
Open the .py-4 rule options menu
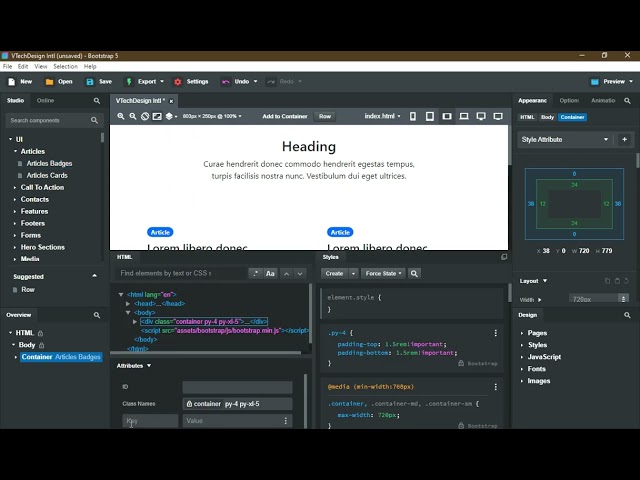point(496,333)
